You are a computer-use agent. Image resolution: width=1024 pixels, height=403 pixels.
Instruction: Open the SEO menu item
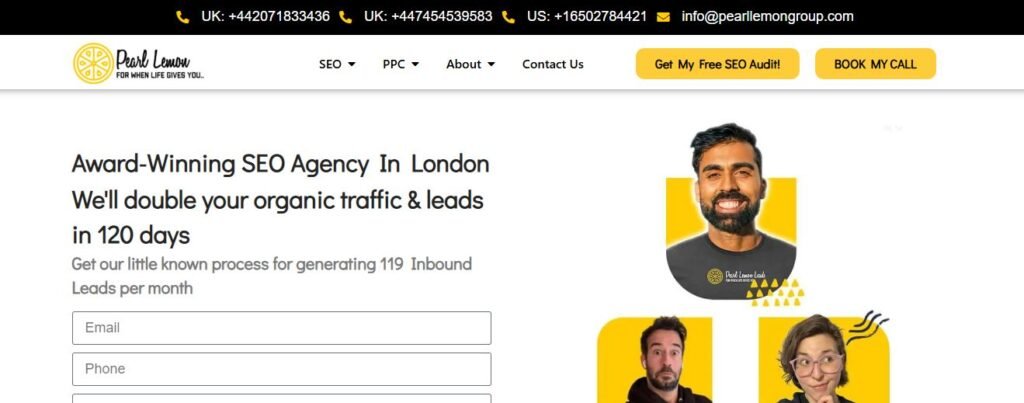(x=330, y=64)
